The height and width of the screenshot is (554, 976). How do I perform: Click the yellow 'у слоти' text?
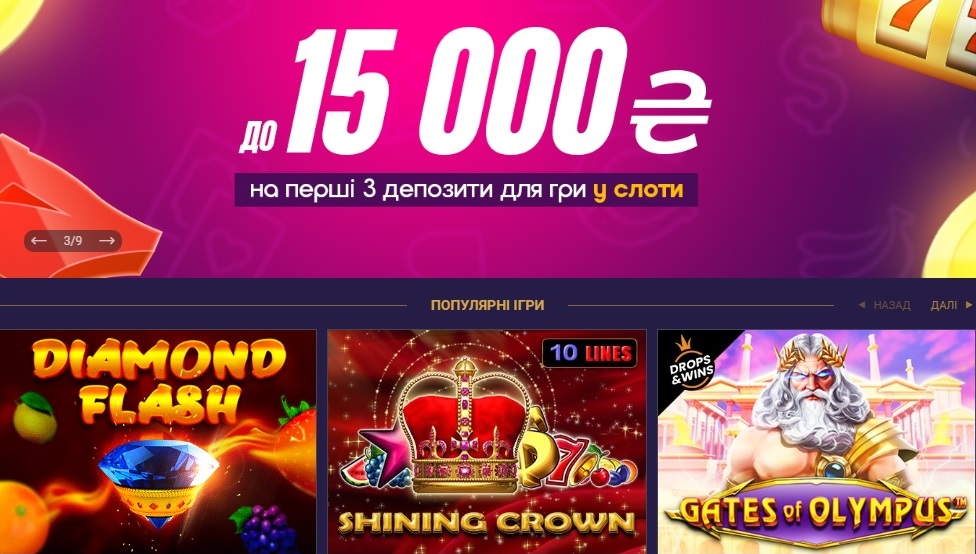coord(638,189)
